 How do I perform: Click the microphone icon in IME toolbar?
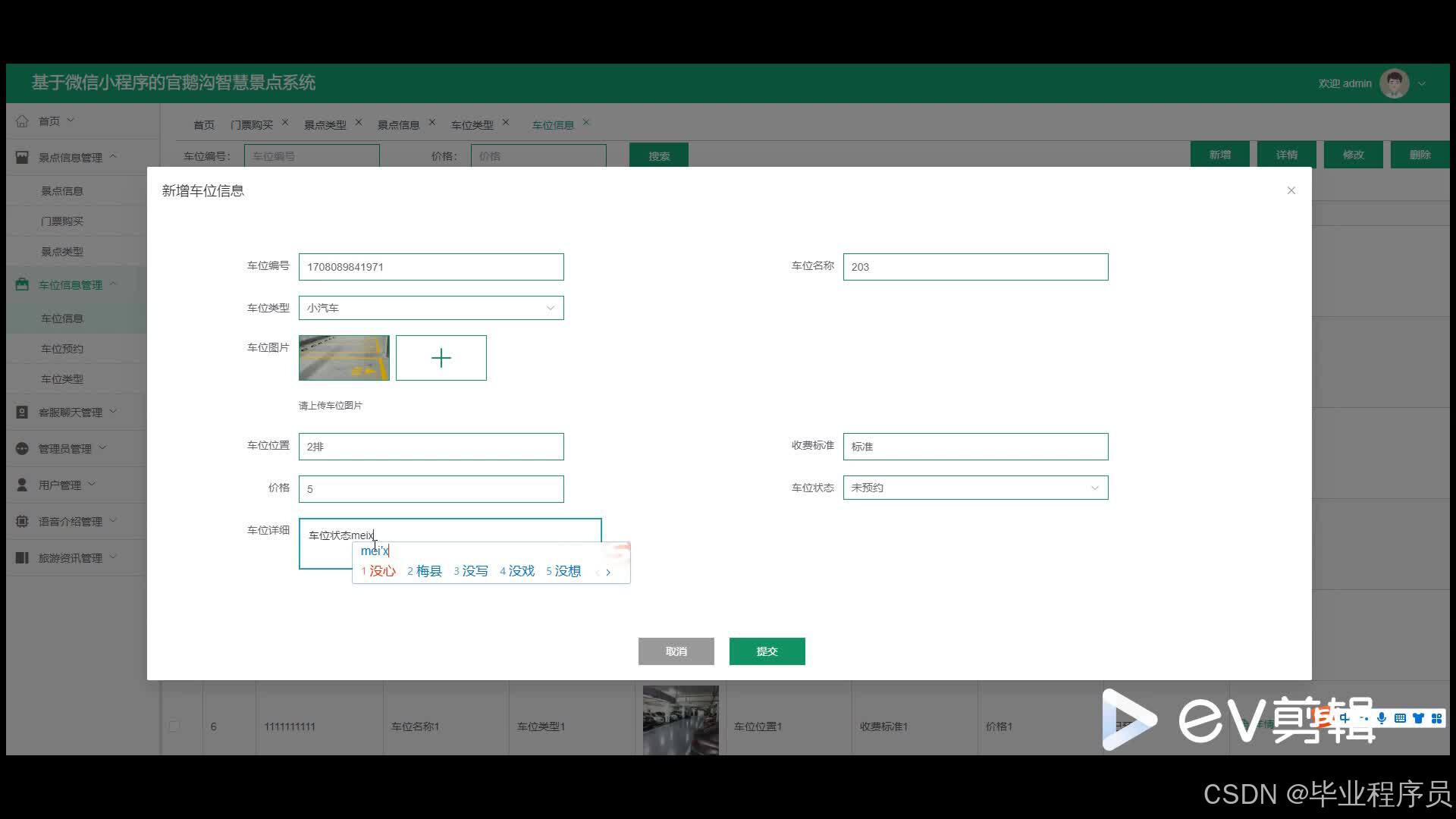tap(1382, 718)
